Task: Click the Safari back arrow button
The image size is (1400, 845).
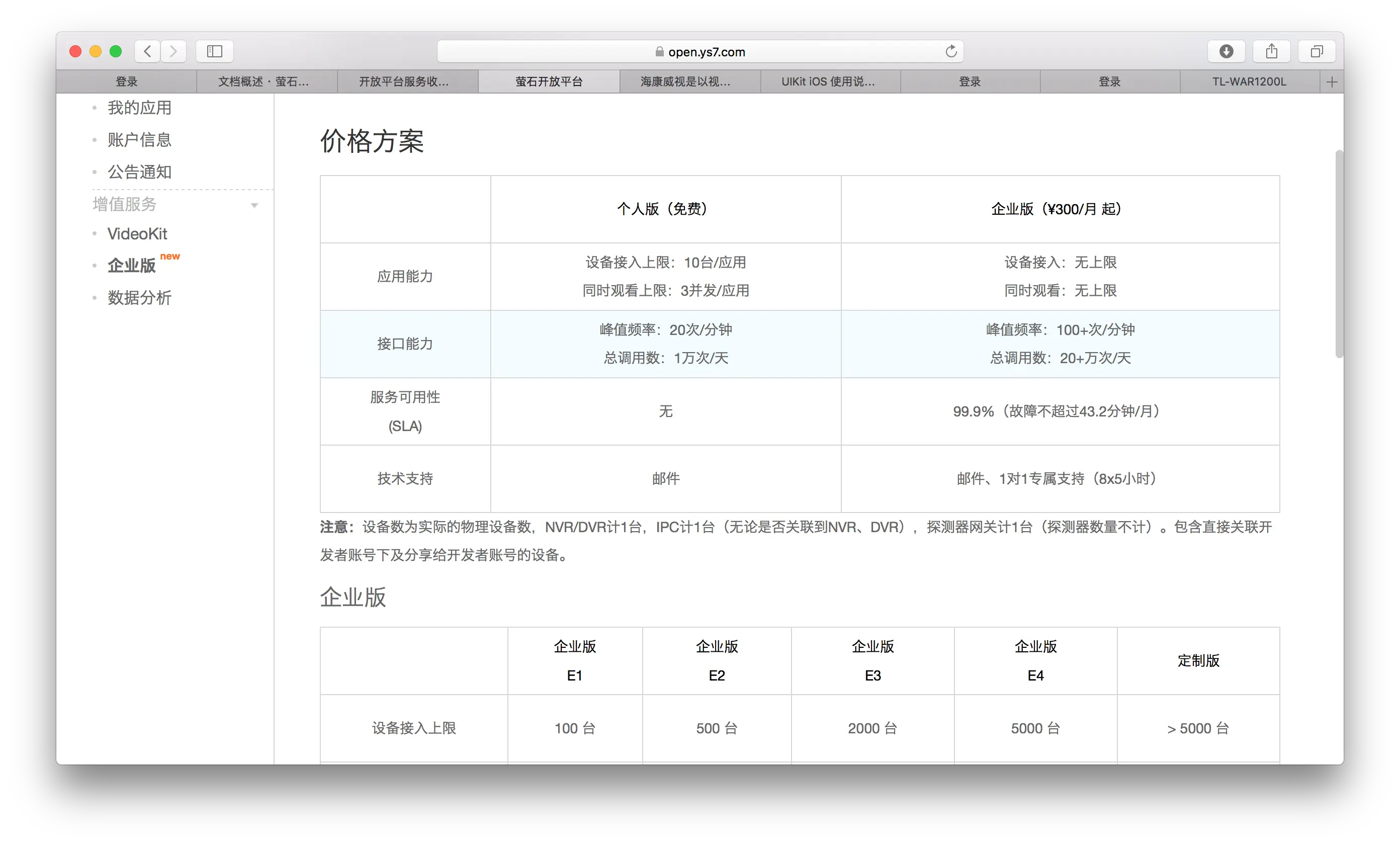Action: coord(147,52)
